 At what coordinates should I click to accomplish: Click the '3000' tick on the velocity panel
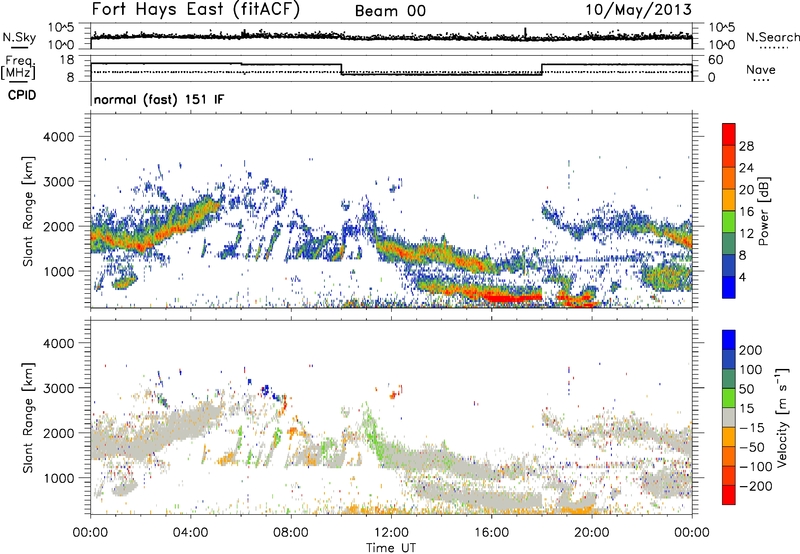pos(58,388)
